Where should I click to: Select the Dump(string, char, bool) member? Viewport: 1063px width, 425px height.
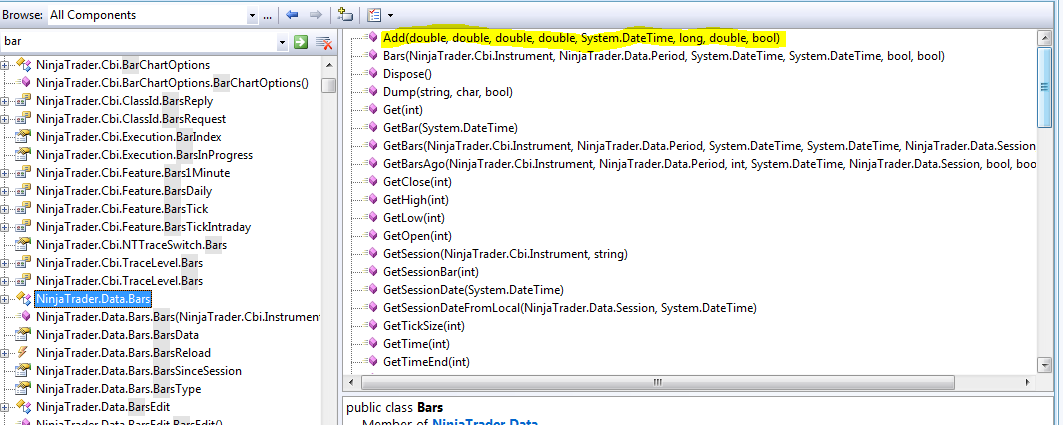coord(447,92)
